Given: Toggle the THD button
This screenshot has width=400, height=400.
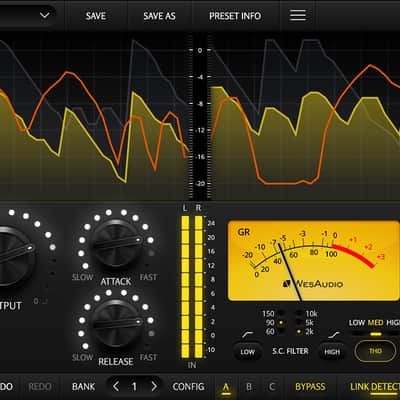Looking at the screenshot, I should pyautogui.click(x=375, y=351).
